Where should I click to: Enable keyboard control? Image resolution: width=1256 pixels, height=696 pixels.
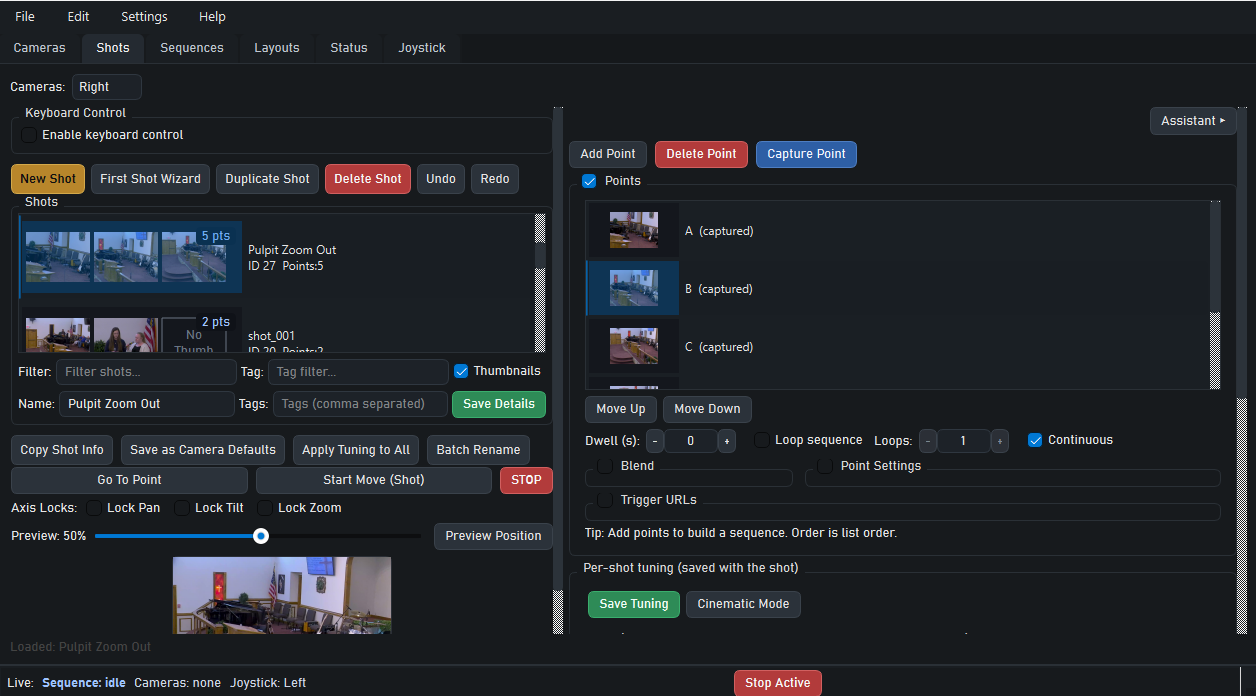[28, 135]
